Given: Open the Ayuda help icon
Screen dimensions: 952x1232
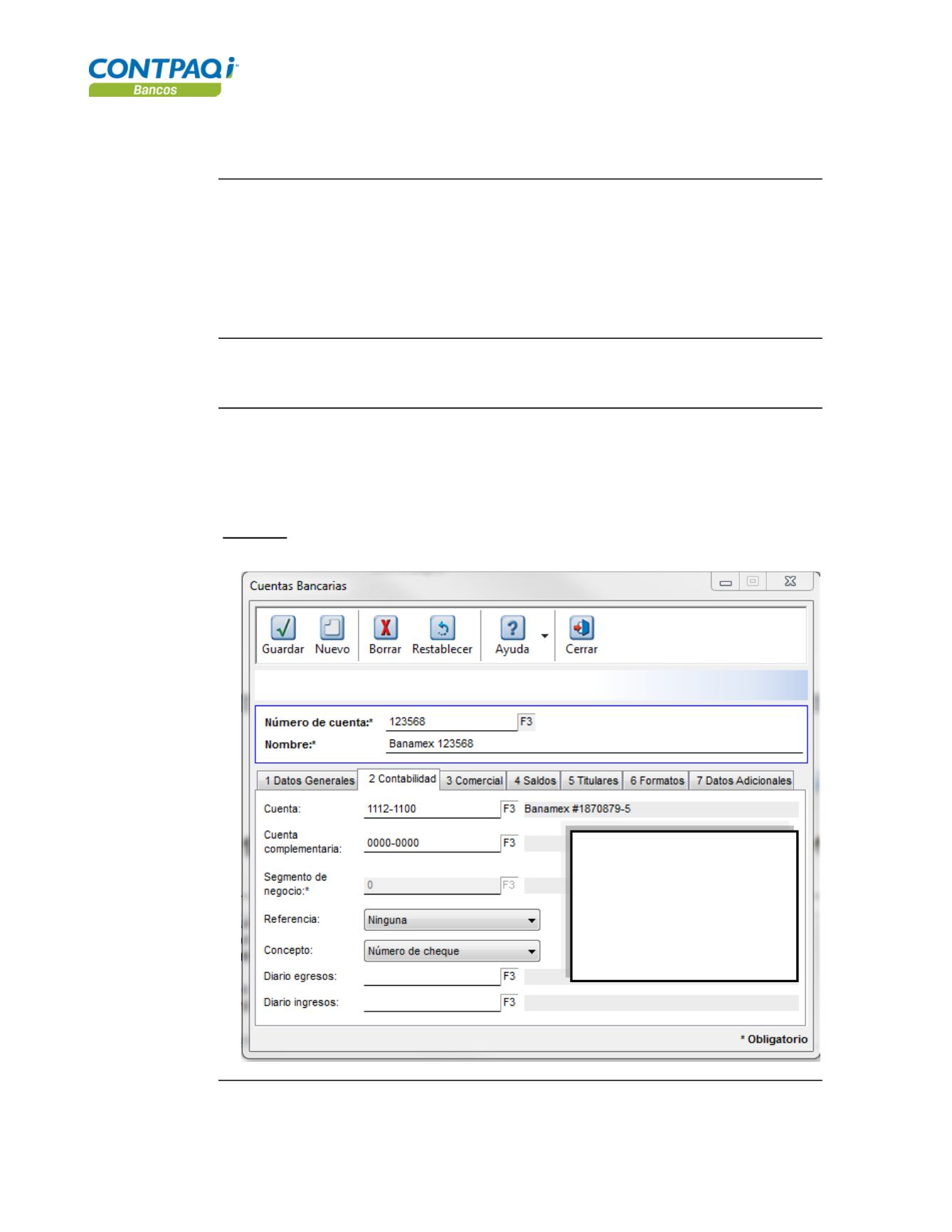Looking at the screenshot, I should point(512,628).
